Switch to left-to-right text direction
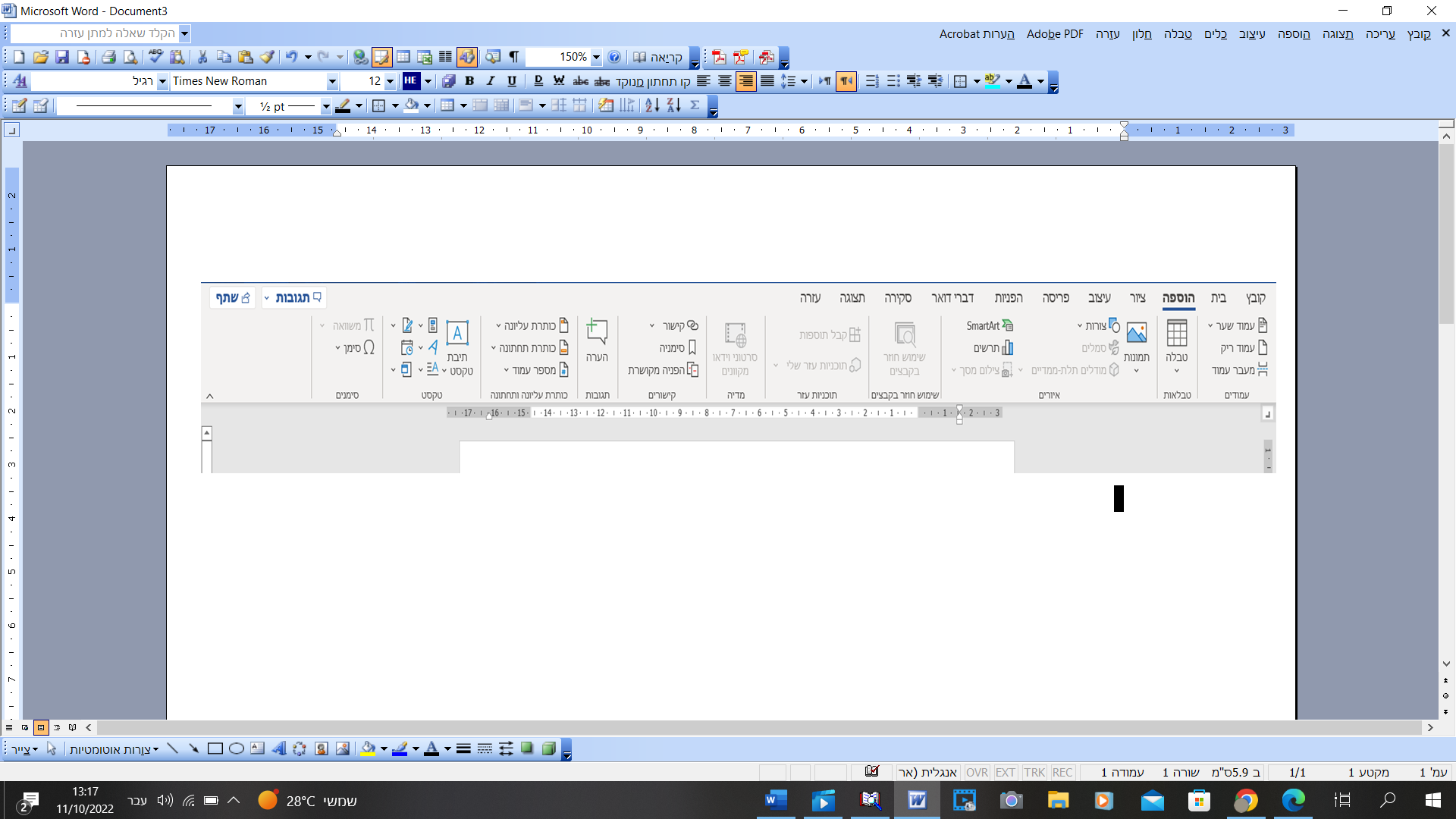1456x819 pixels. tap(825, 81)
